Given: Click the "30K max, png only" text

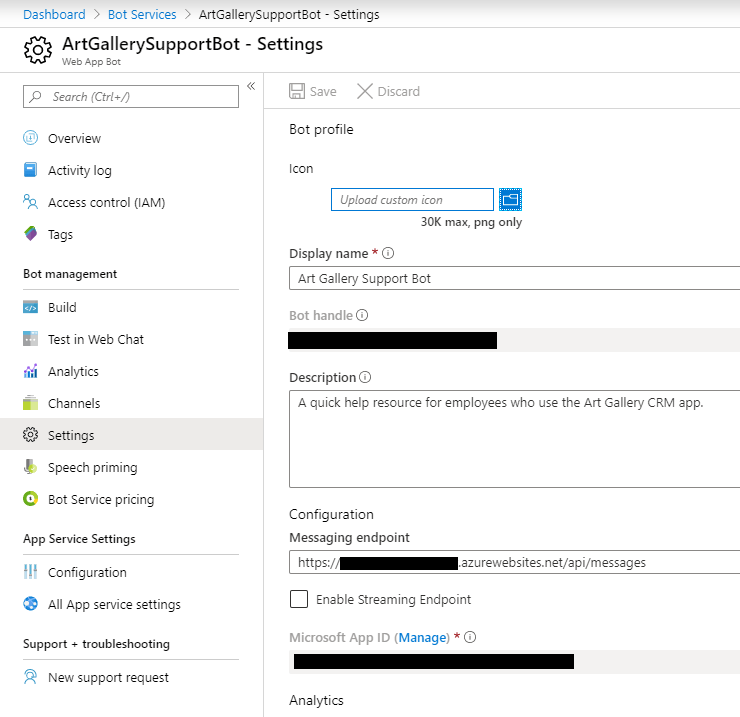Looking at the screenshot, I should coord(471,222).
